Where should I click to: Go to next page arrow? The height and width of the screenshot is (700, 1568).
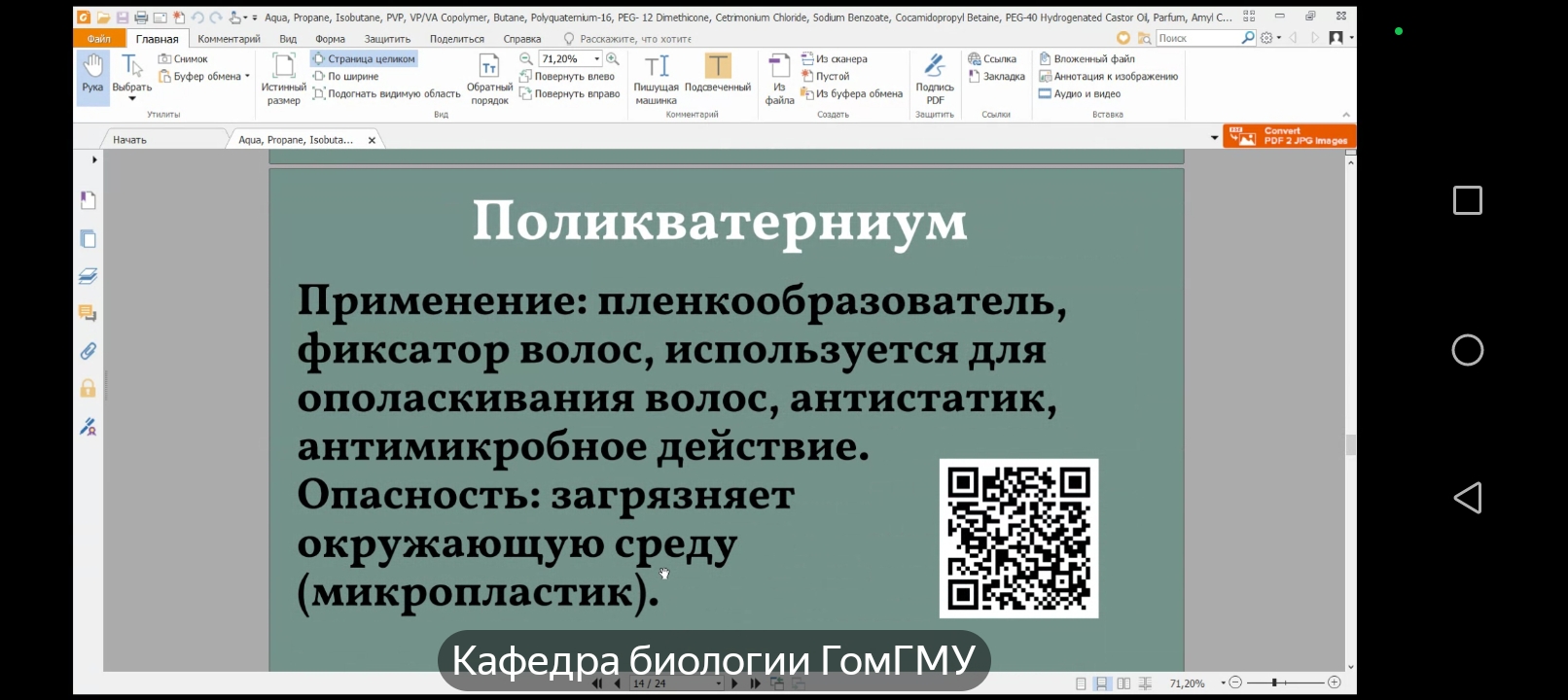734,683
